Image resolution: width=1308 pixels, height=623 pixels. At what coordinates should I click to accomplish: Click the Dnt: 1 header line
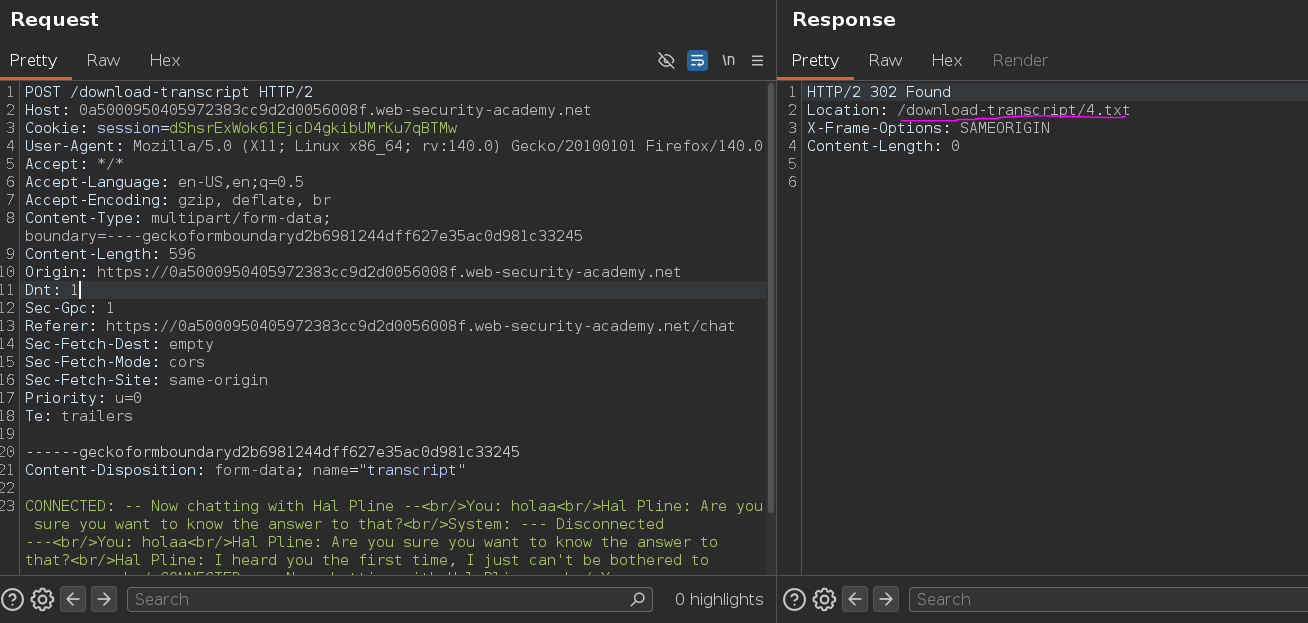(52, 290)
